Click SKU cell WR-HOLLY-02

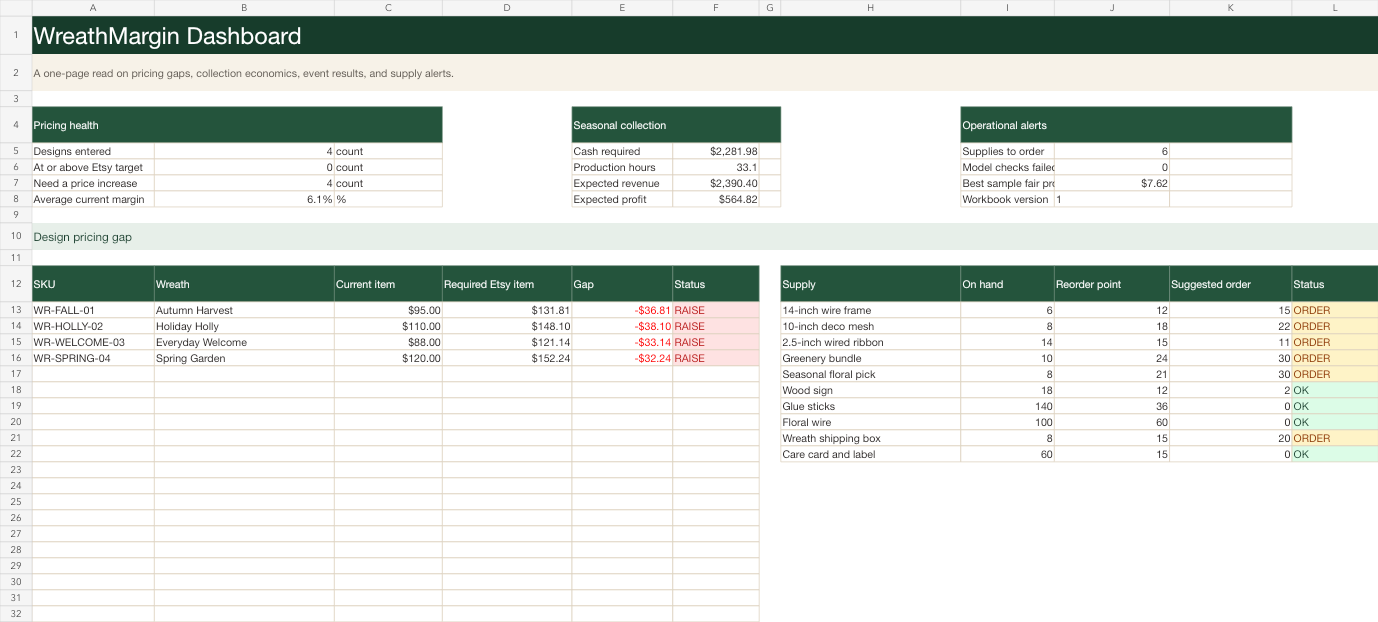(x=93, y=326)
